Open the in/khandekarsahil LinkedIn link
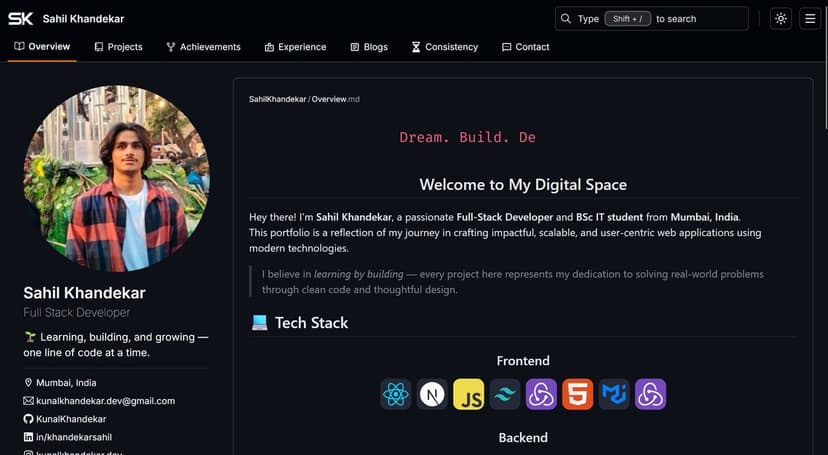The width and height of the screenshot is (828, 455). coord(73,438)
